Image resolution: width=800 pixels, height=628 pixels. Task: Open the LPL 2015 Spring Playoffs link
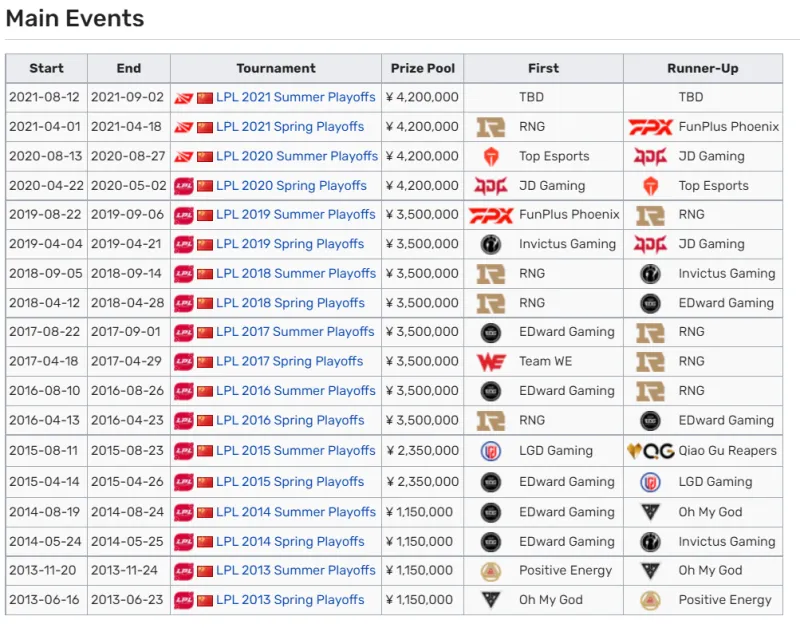pos(290,482)
